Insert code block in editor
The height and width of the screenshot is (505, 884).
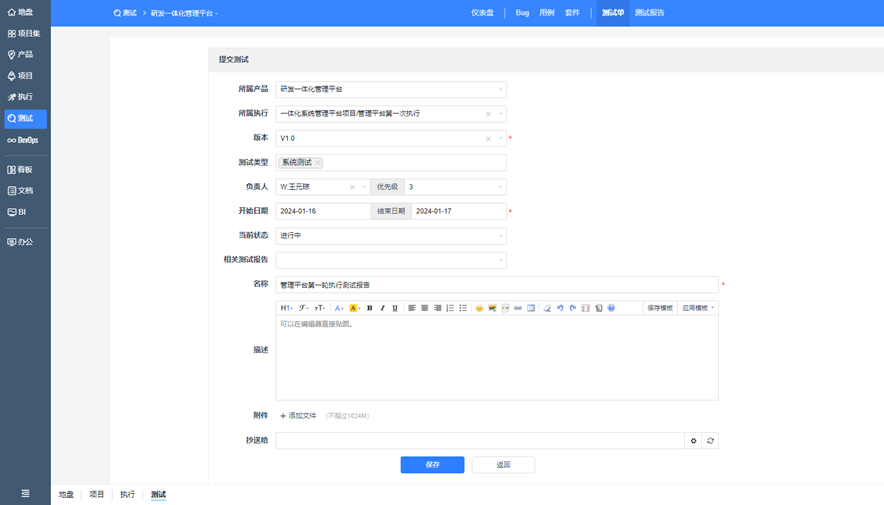pos(505,308)
